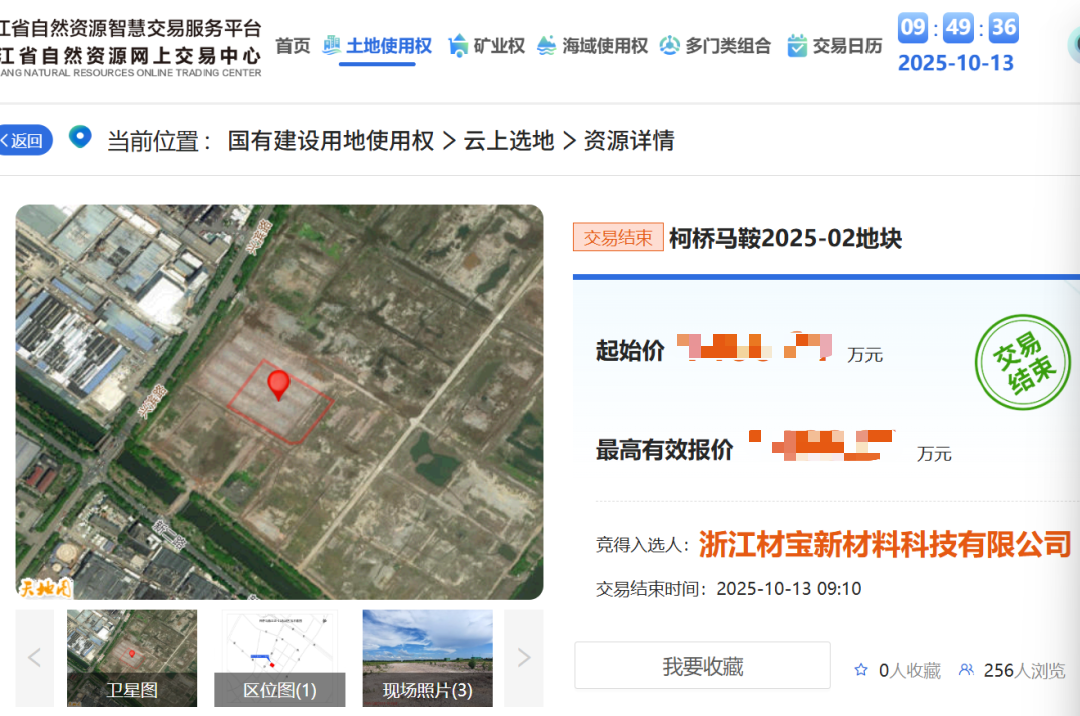The width and height of the screenshot is (1080, 716).
Task: Open the 交易日历 calendar icon
Action: [796, 44]
